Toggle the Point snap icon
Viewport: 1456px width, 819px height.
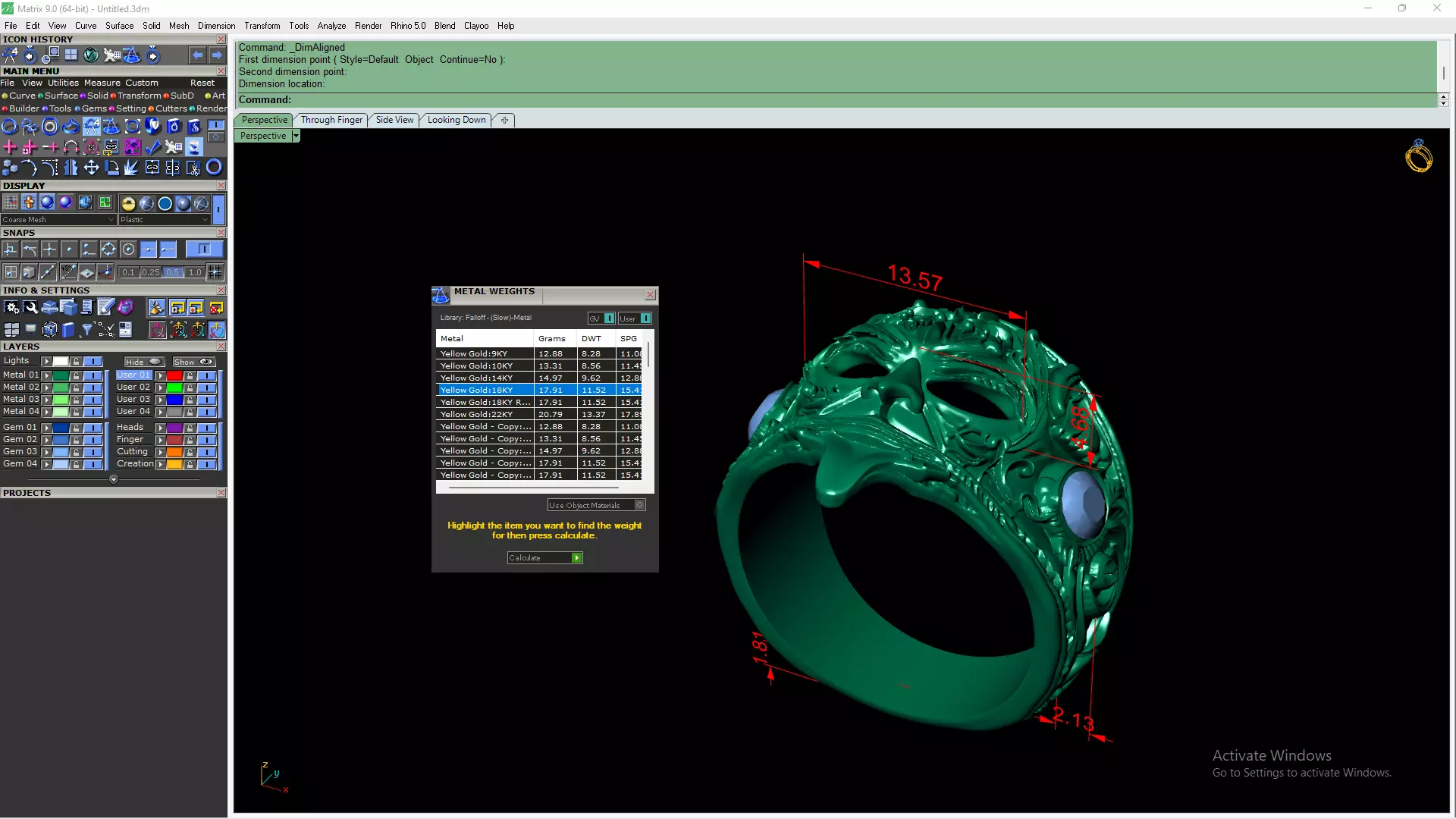[x=69, y=249]
